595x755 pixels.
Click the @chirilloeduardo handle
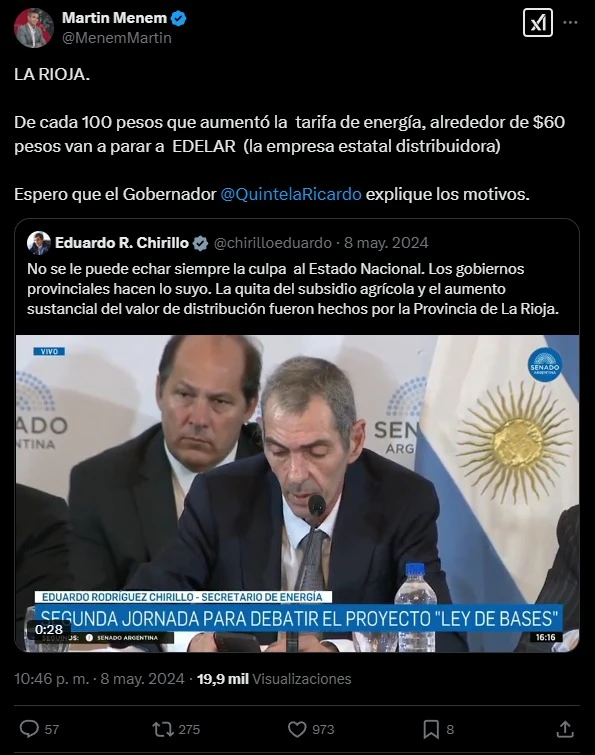(272, 243)
